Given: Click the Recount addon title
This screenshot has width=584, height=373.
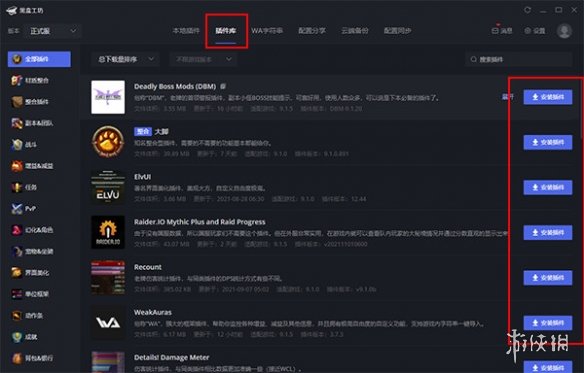Looking at the screenshot, I should 148,267.
